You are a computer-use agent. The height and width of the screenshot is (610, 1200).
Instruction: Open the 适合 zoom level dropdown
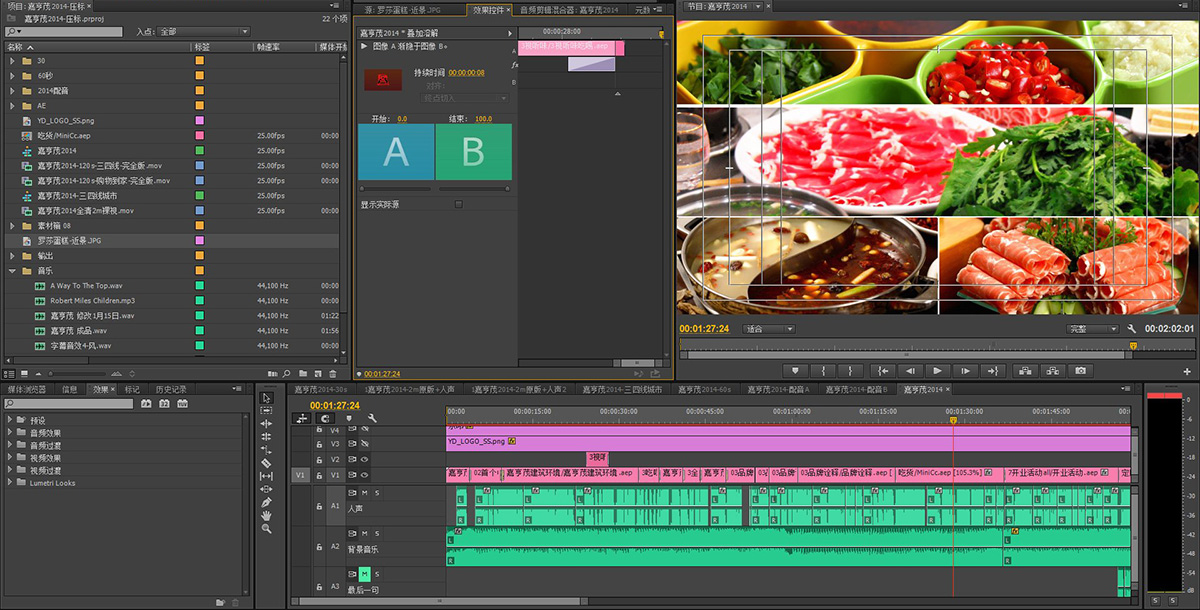pyautogui.click(x=770, y=329)
